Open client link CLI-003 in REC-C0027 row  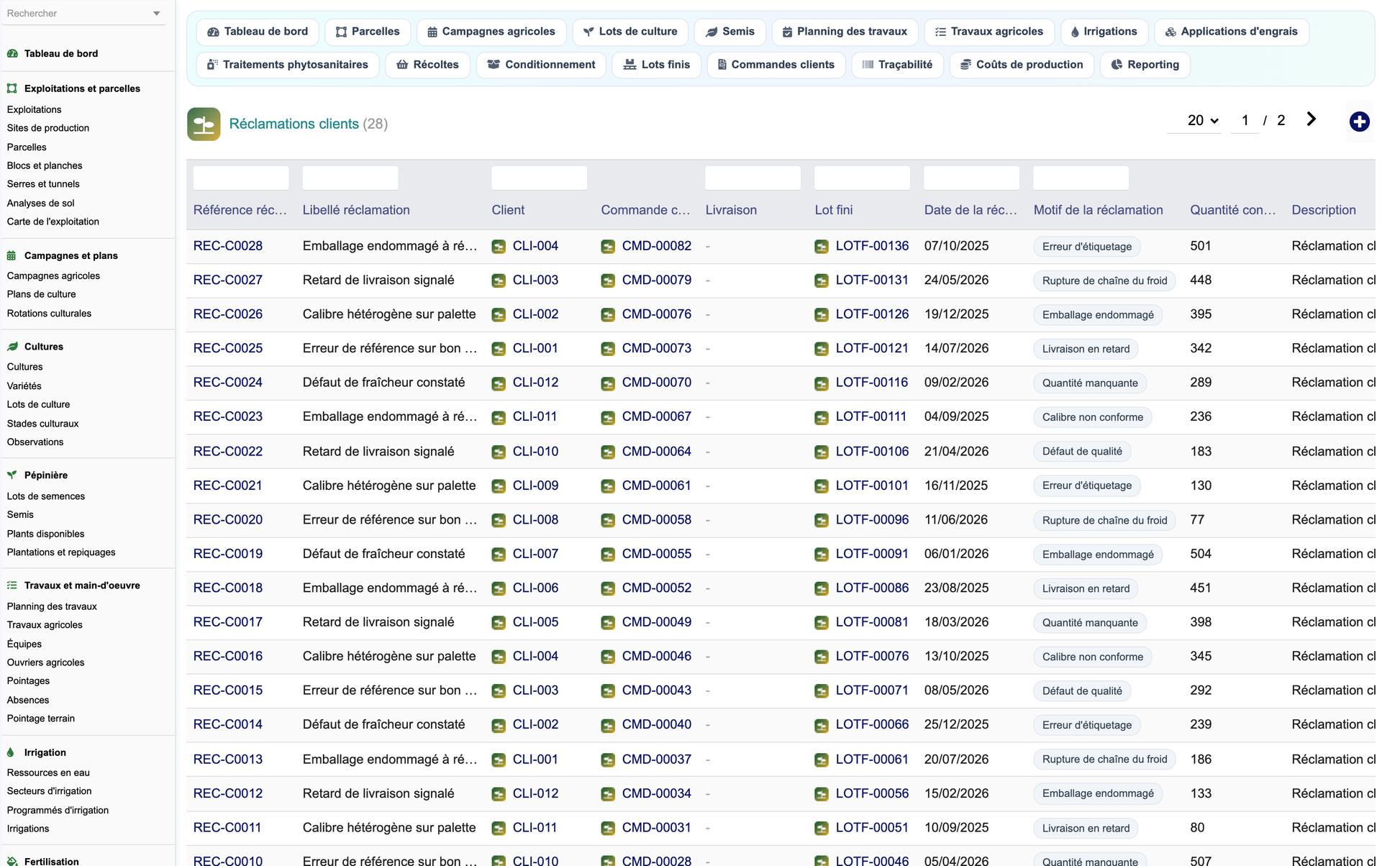pyautogui.click(x=535, y=280)
